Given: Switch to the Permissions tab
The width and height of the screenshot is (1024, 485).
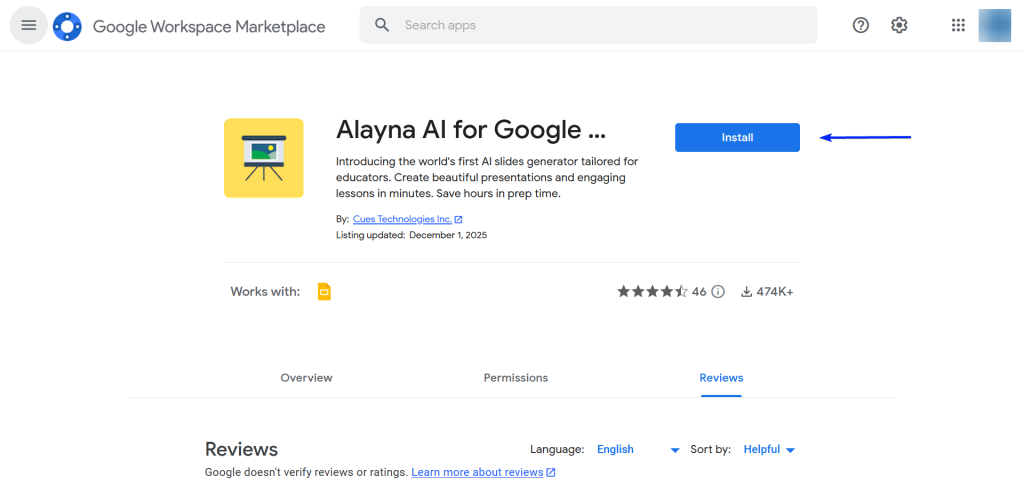Looking at the screenshot, I should click(515, 378).
